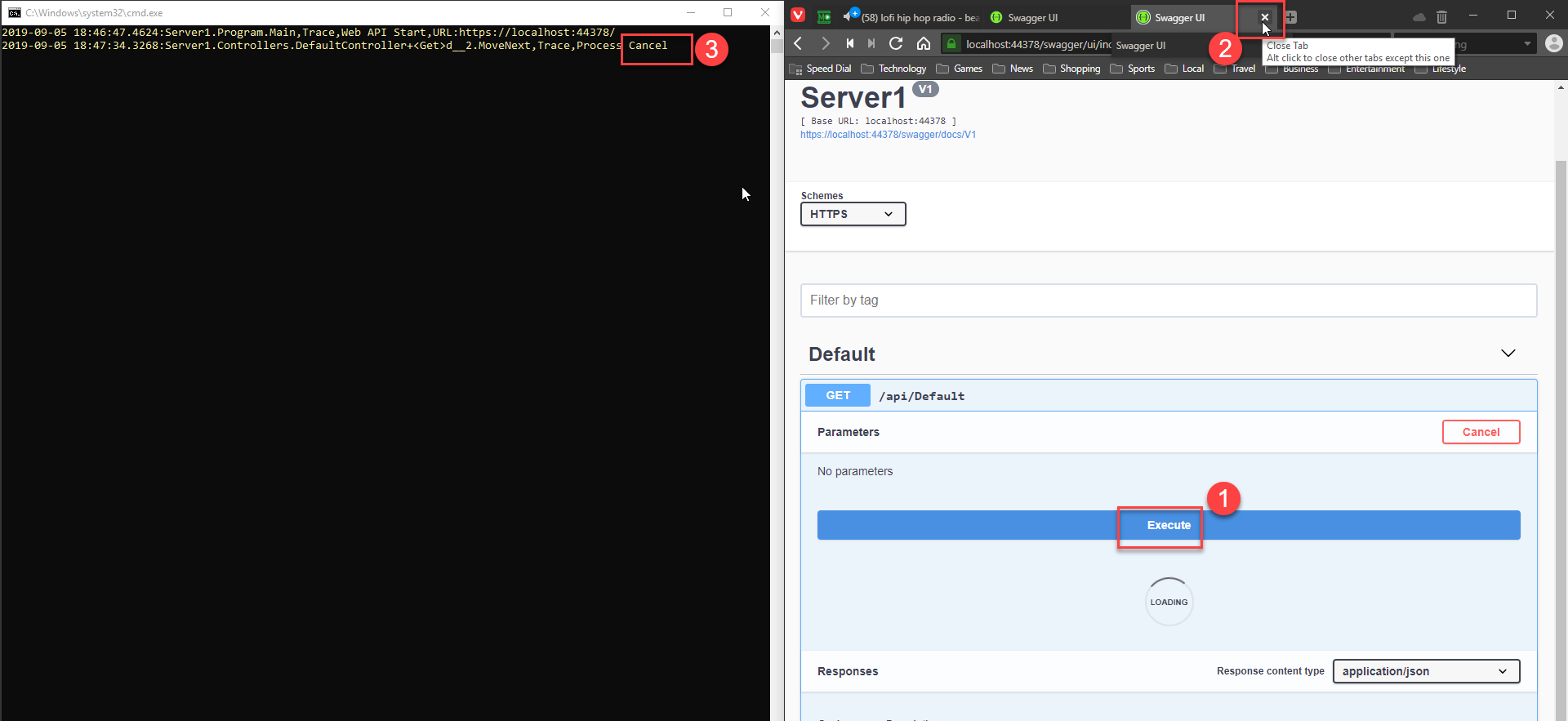Open the HTTPS schemes dropdown
This screenshot has height=721, width=1568.
coord(853,214)
